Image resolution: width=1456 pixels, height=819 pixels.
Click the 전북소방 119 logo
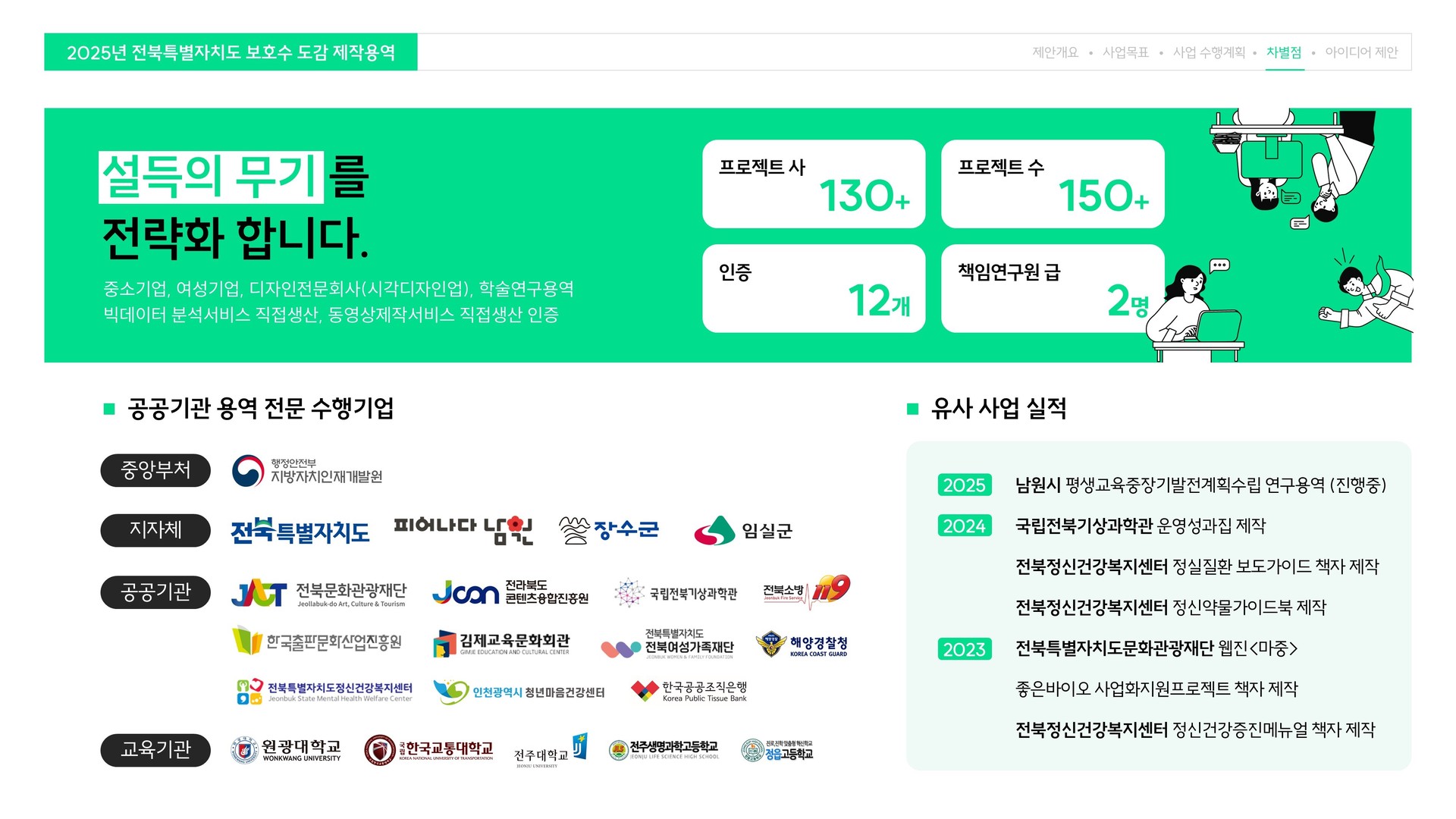pyautogui.click(x=806, y=591)
